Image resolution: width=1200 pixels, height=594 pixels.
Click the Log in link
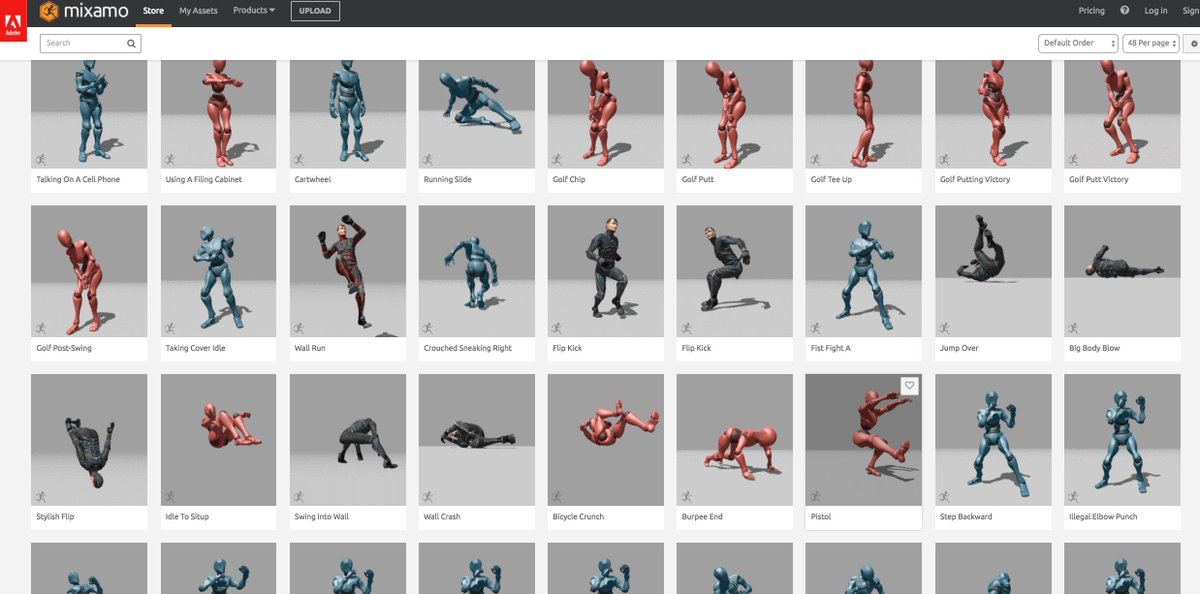[x=1156, y=11]
